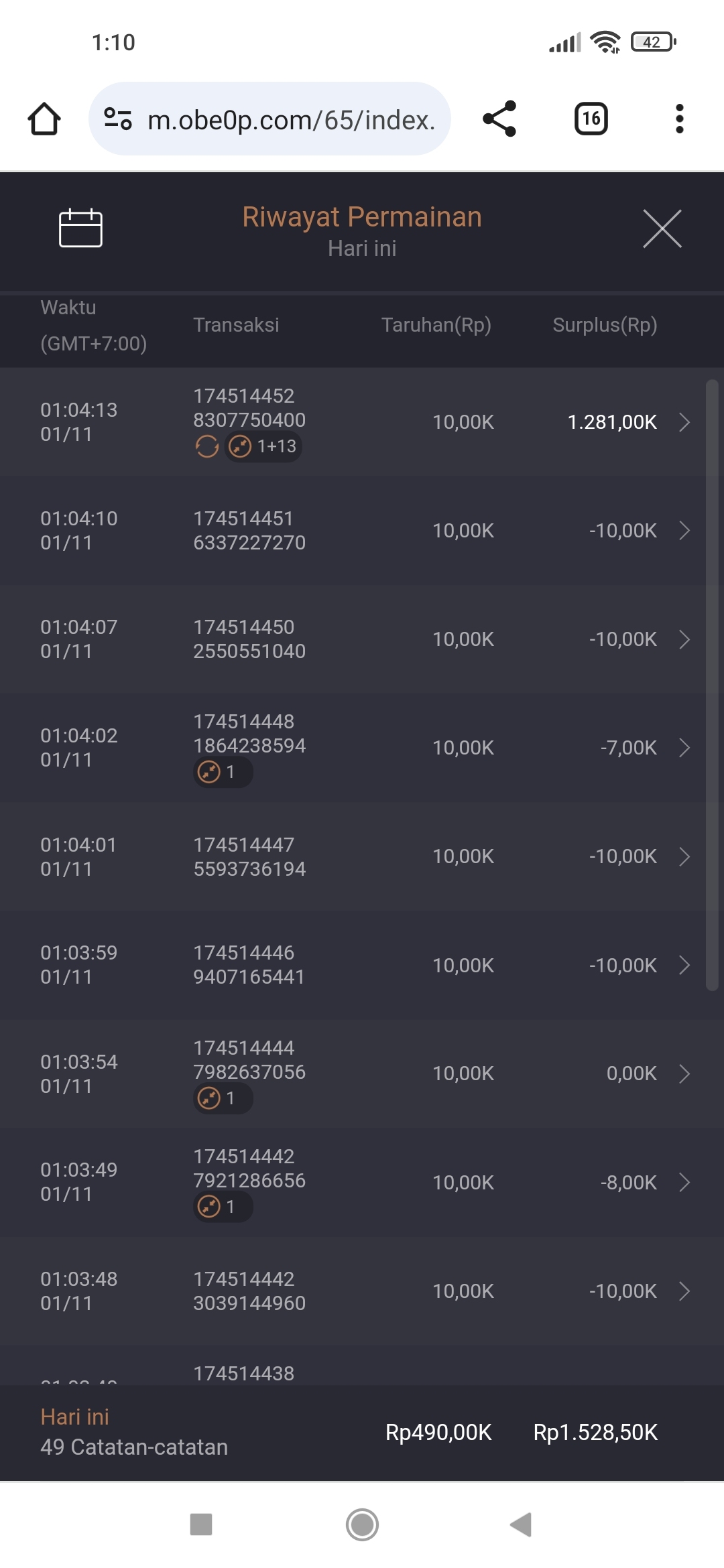This screenshot has width=724, height=1568.
Task: Tap the free-spin refresh icon on first row
Action: coord(207,446)
